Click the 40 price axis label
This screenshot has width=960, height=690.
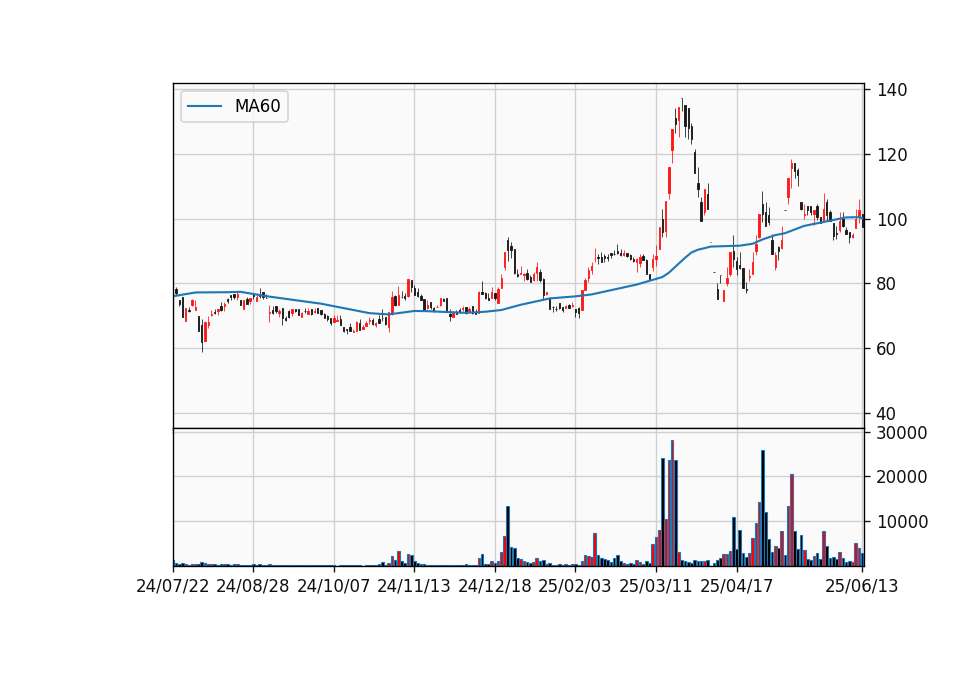887,414
